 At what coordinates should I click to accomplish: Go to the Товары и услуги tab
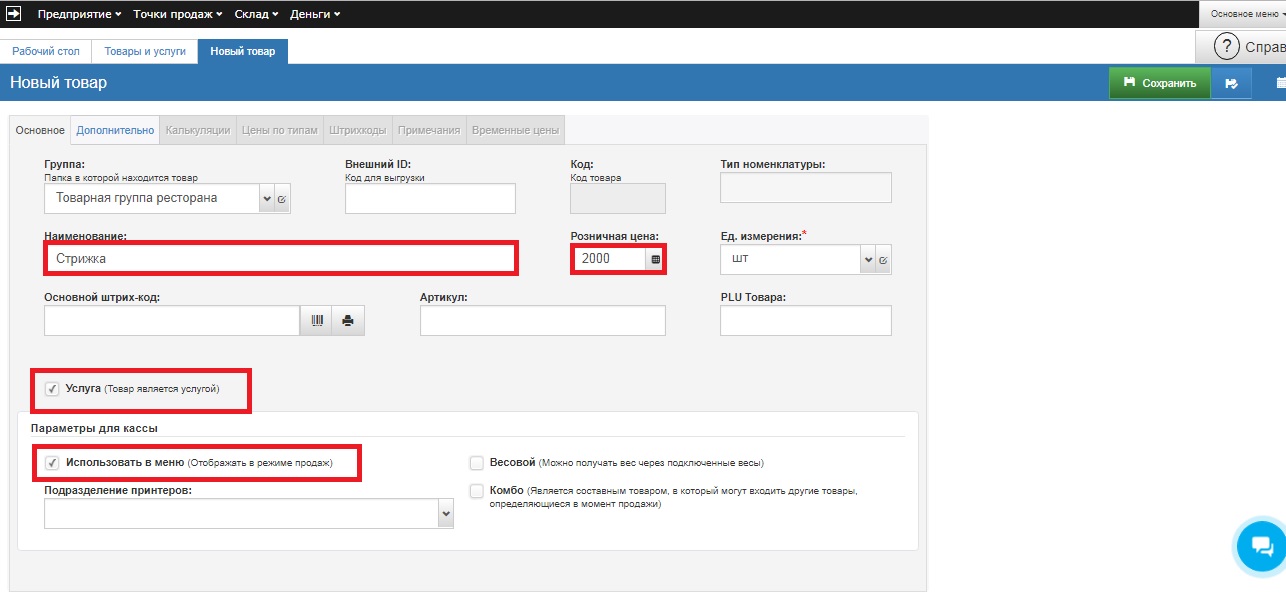[x=145, y=51]
